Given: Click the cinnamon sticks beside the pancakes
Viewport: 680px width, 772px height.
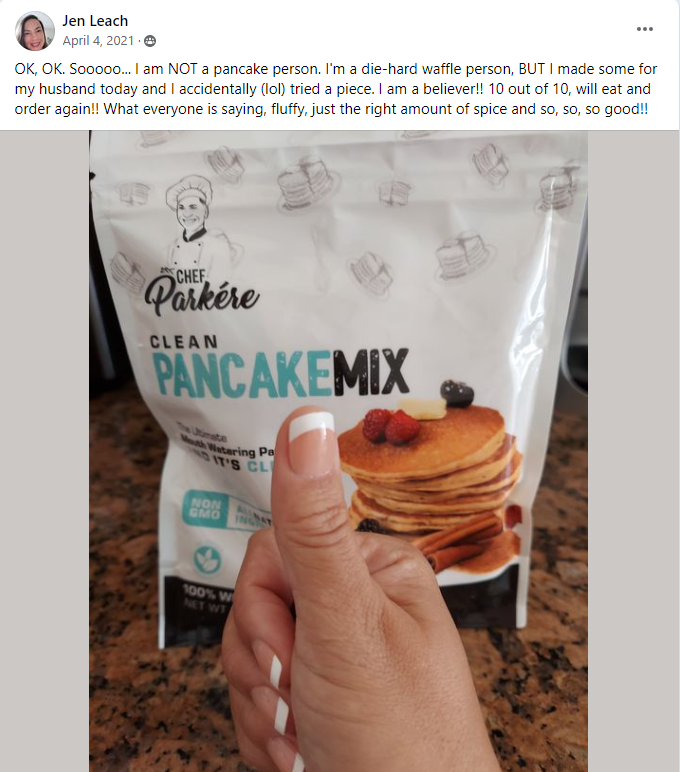Looking at the screenshot, I should click(x=458, y=541).
